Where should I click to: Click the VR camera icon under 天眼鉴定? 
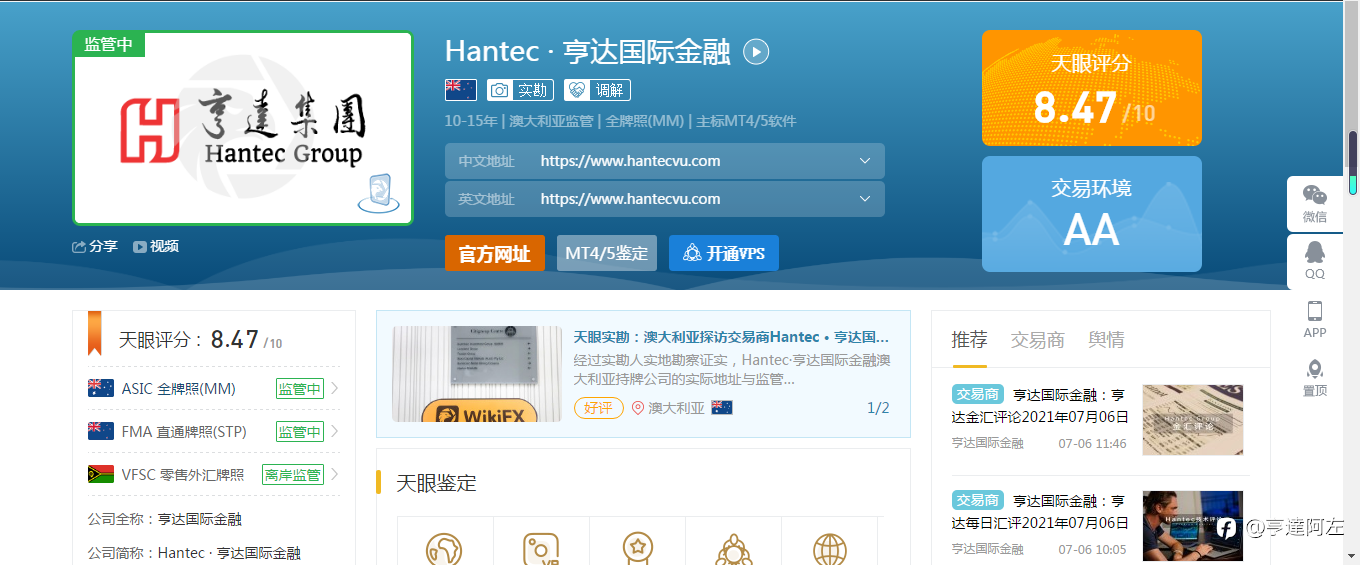[x=541, y=550]
